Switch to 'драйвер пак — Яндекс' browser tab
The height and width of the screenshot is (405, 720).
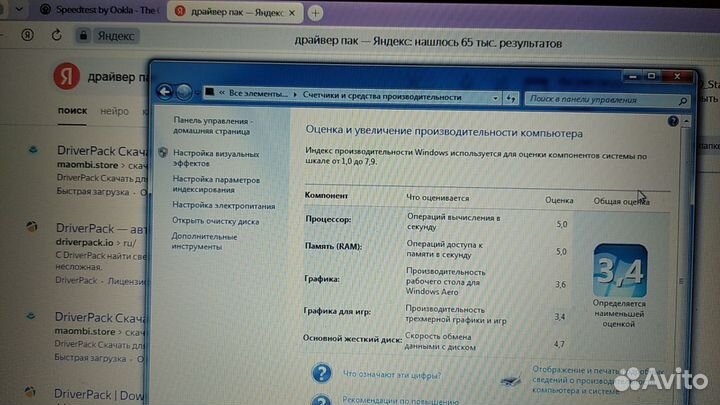pyautogui.click(x=235, y=12)
